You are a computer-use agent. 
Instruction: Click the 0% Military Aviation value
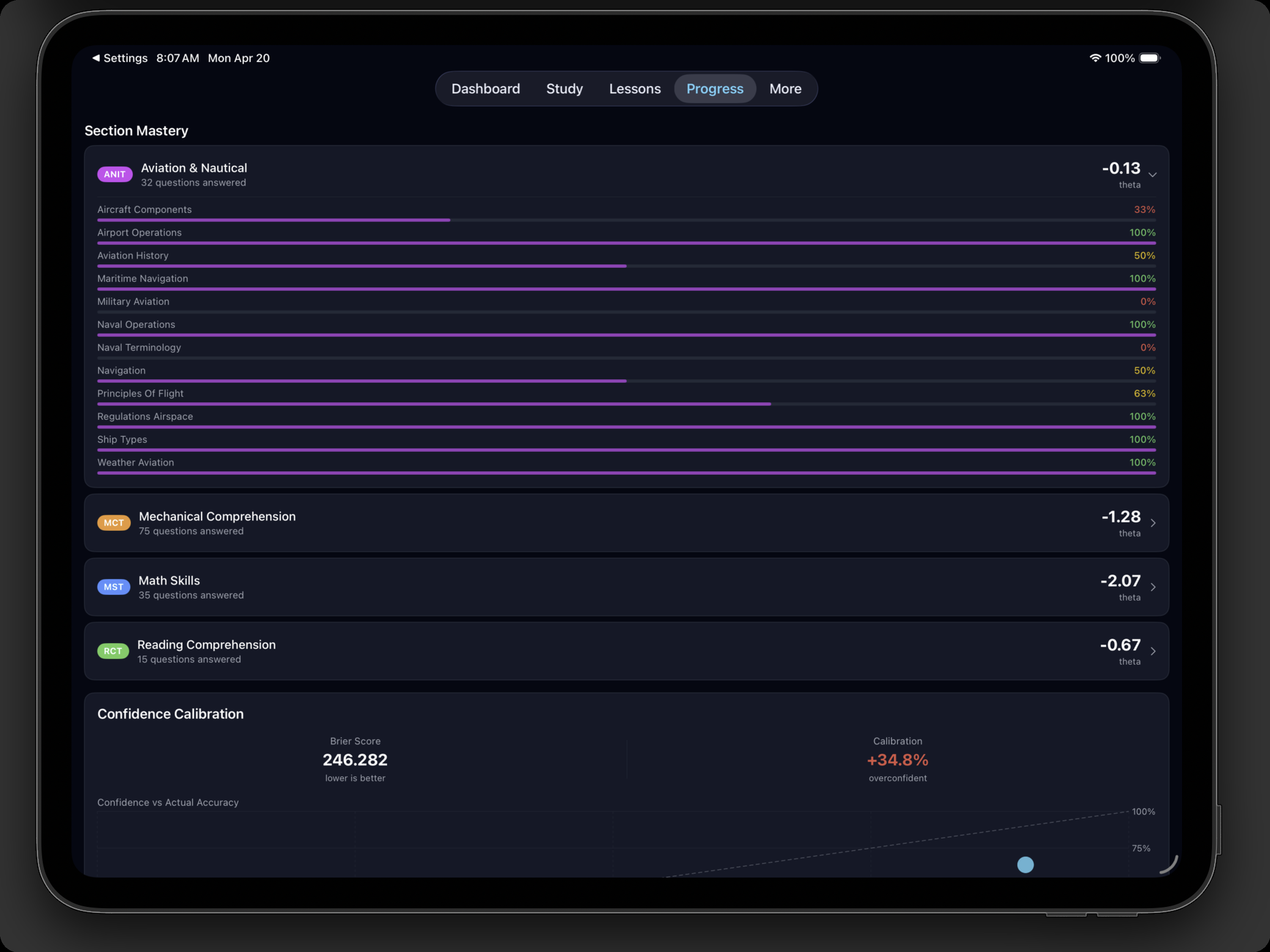1148,301
